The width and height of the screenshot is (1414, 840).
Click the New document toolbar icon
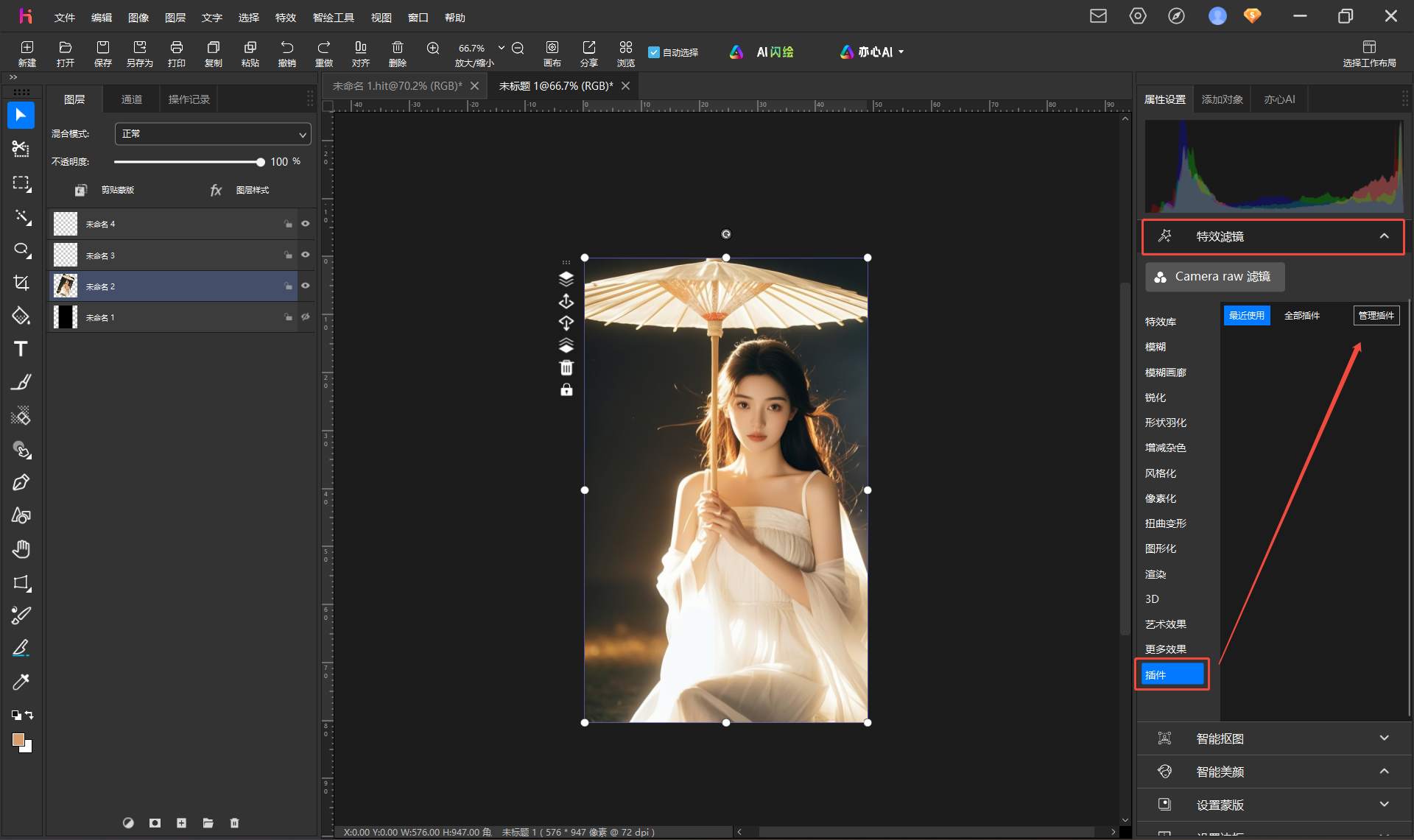(27, 54)
